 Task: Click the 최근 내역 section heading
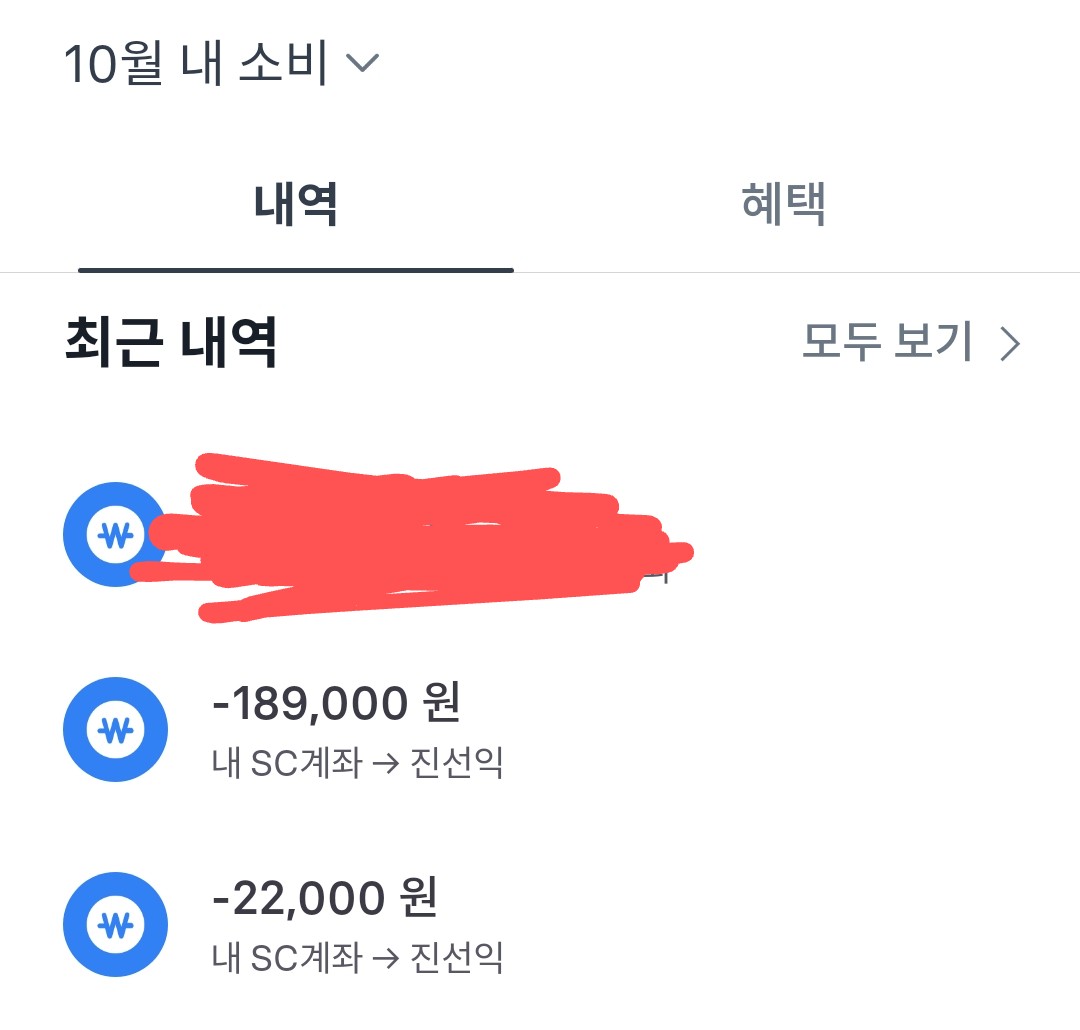click(x=171, y=342)
